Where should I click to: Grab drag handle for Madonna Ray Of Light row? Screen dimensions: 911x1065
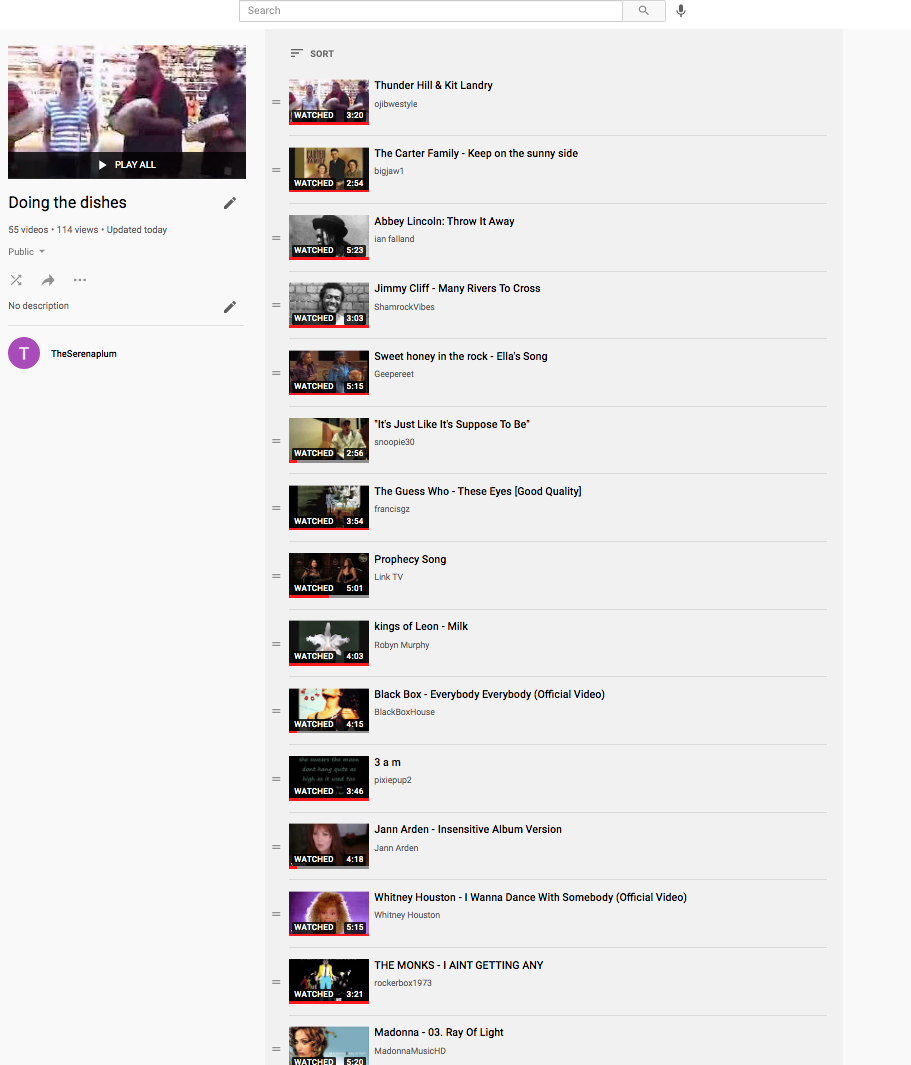point(276,1049)
